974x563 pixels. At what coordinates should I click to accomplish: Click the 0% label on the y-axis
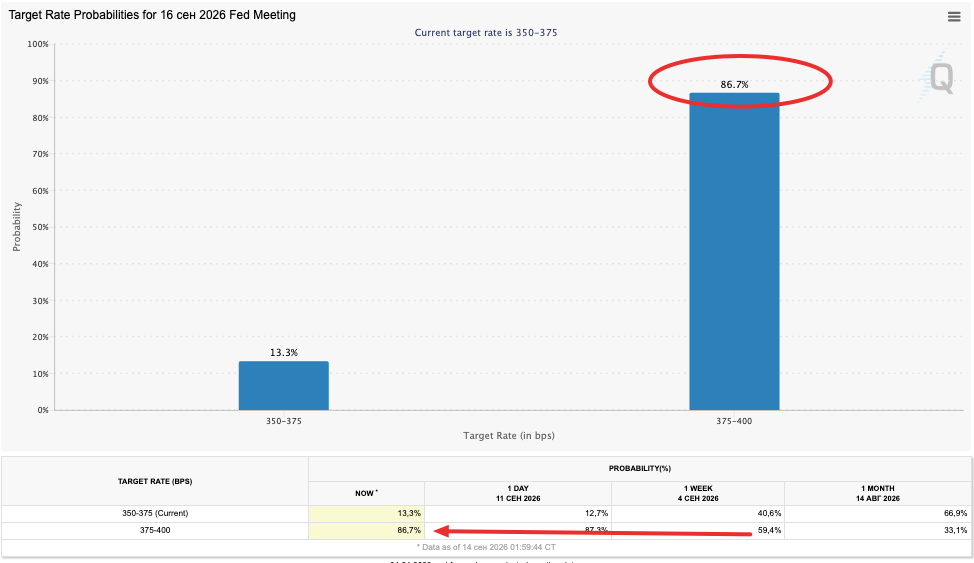(x=43, y=410)
